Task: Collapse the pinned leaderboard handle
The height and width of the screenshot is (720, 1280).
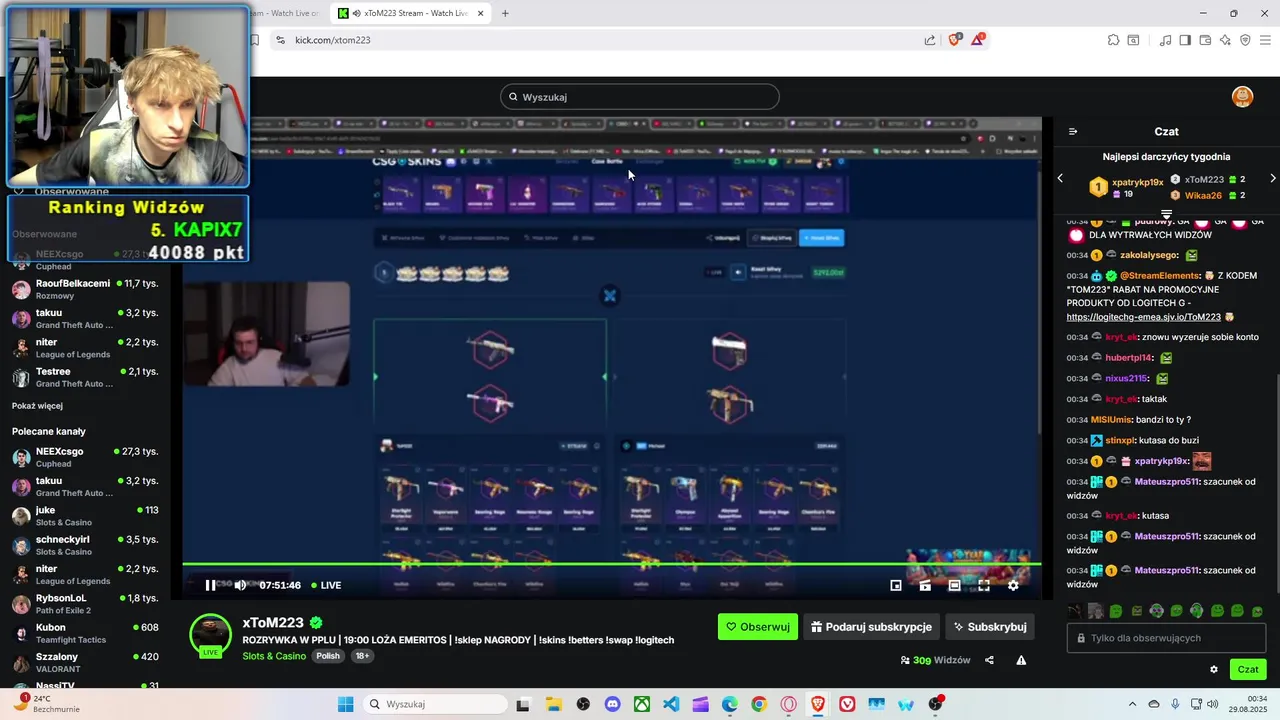Action: point(1166,215)
